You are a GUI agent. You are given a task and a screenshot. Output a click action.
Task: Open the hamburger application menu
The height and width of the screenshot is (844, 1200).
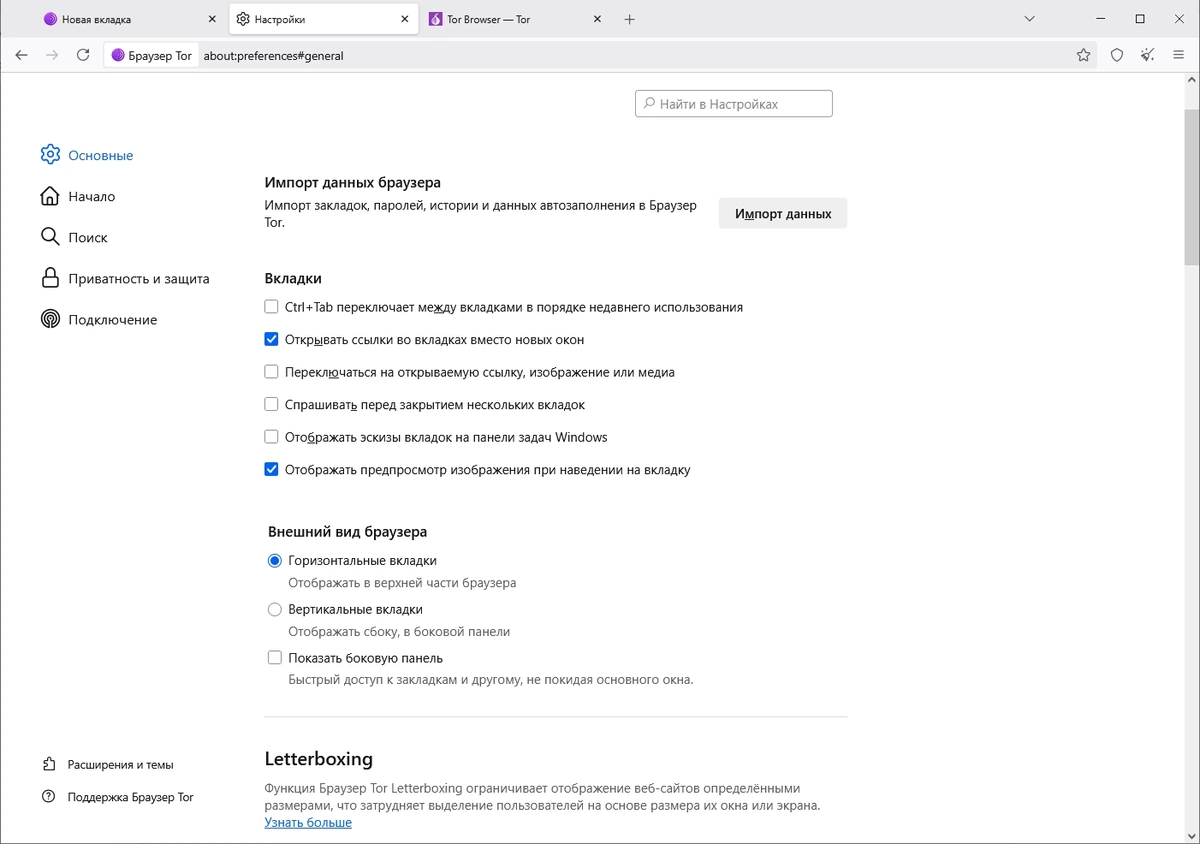pos(1179,55)
